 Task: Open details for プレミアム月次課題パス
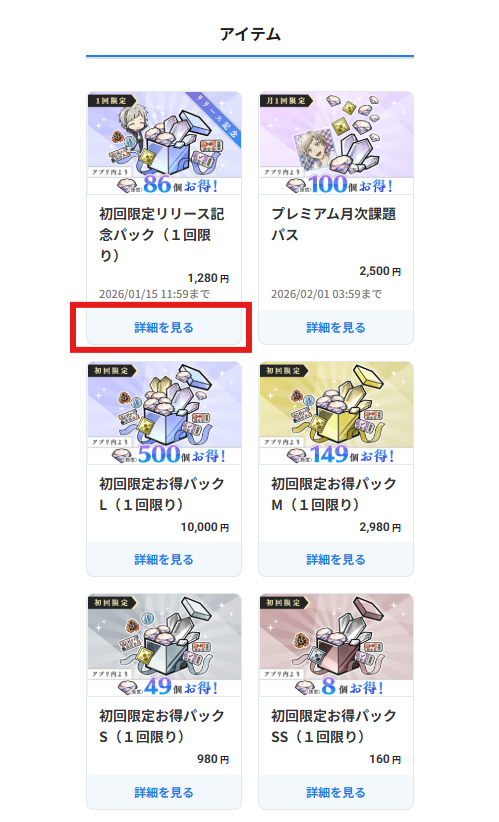[336, 328]
